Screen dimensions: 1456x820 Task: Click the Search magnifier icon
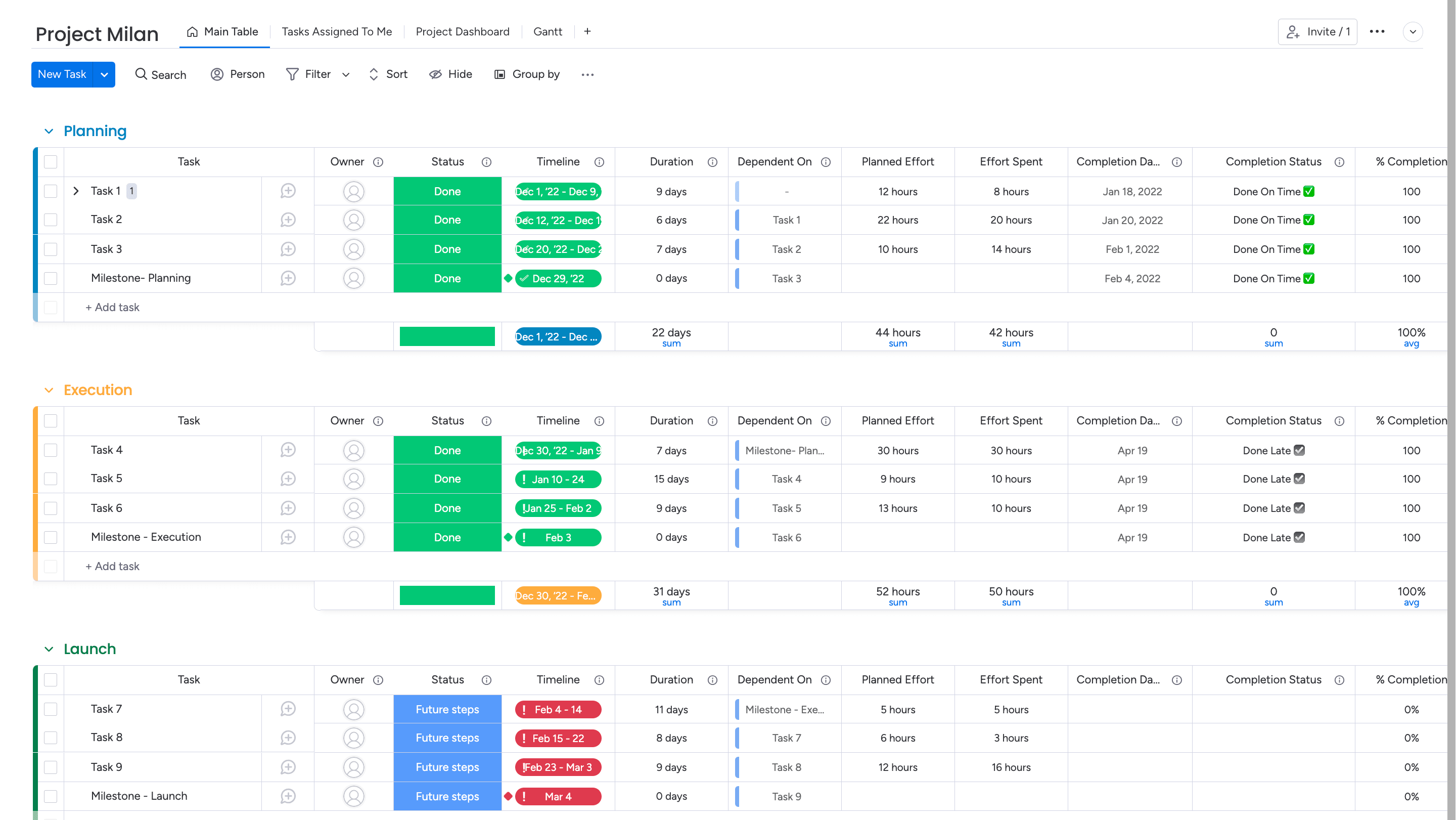pyautogui.click(x=141, y=74)
